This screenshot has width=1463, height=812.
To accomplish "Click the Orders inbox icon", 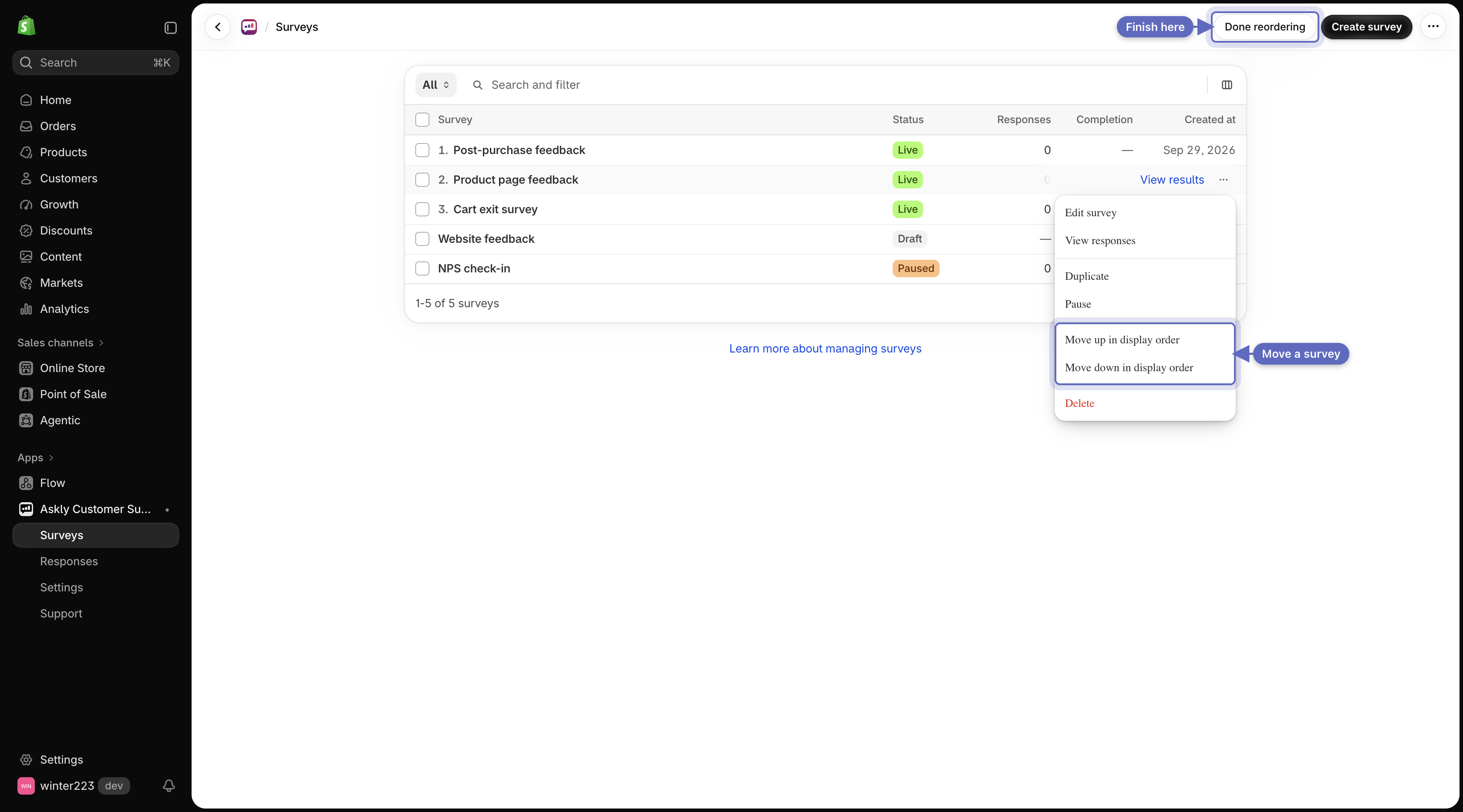I will click(x=26, y=126).
